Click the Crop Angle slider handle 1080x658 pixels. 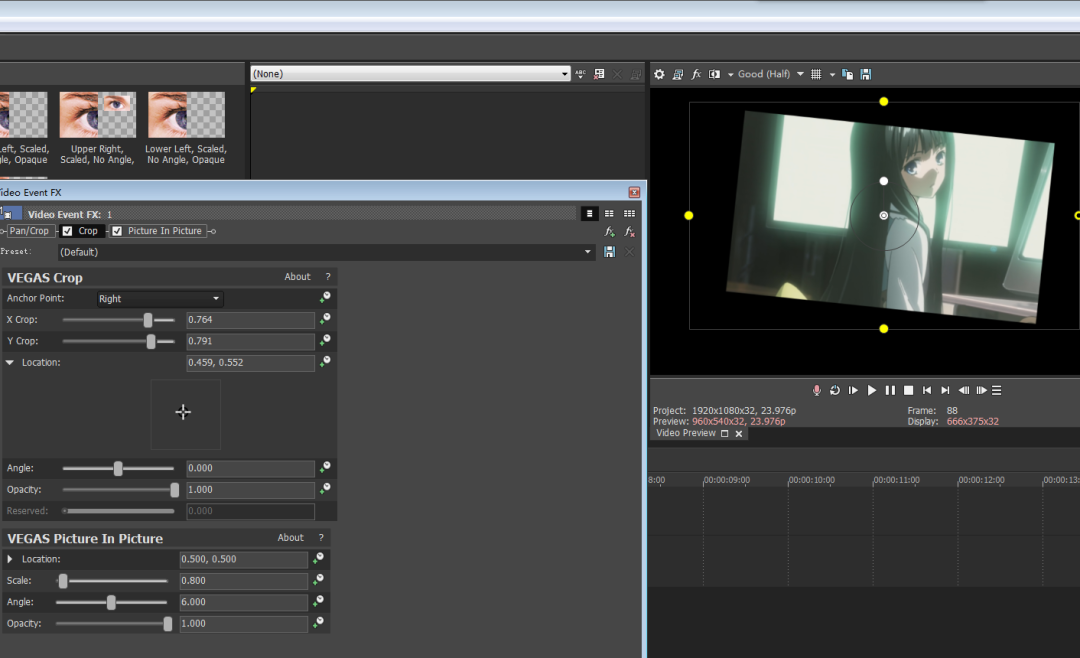point(118,469)
